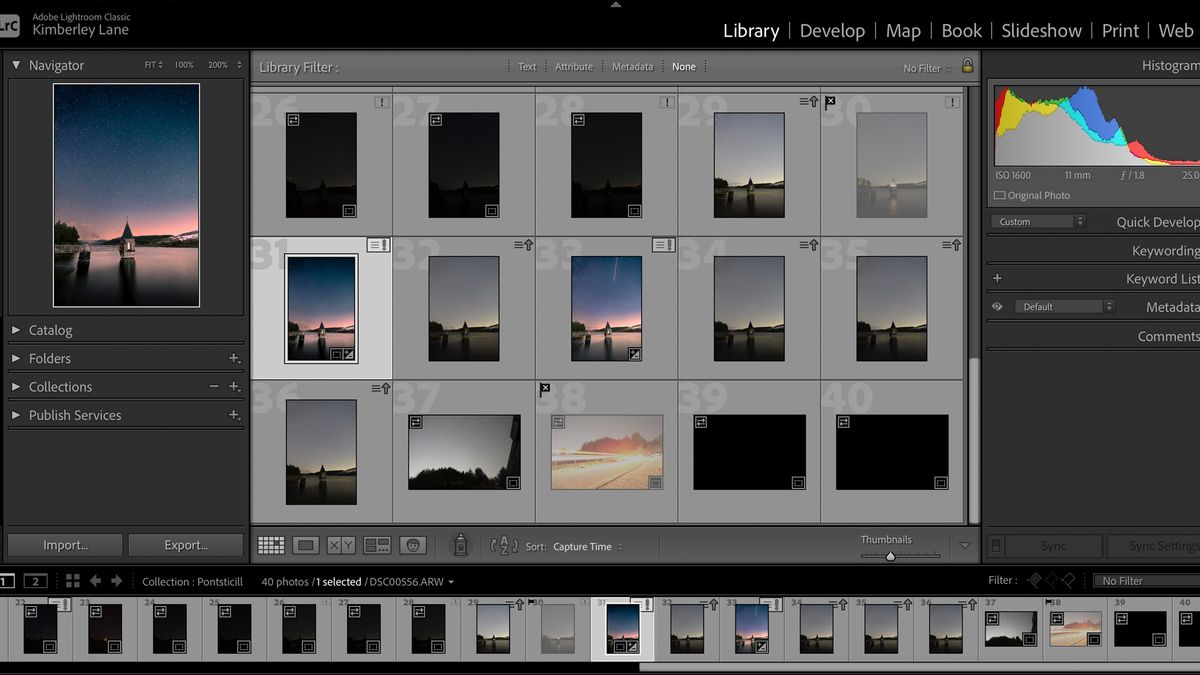This screenshot has height=675, width=1200.
Task: Enable the Text filter in Library Filter
Action: click(527, 66)
